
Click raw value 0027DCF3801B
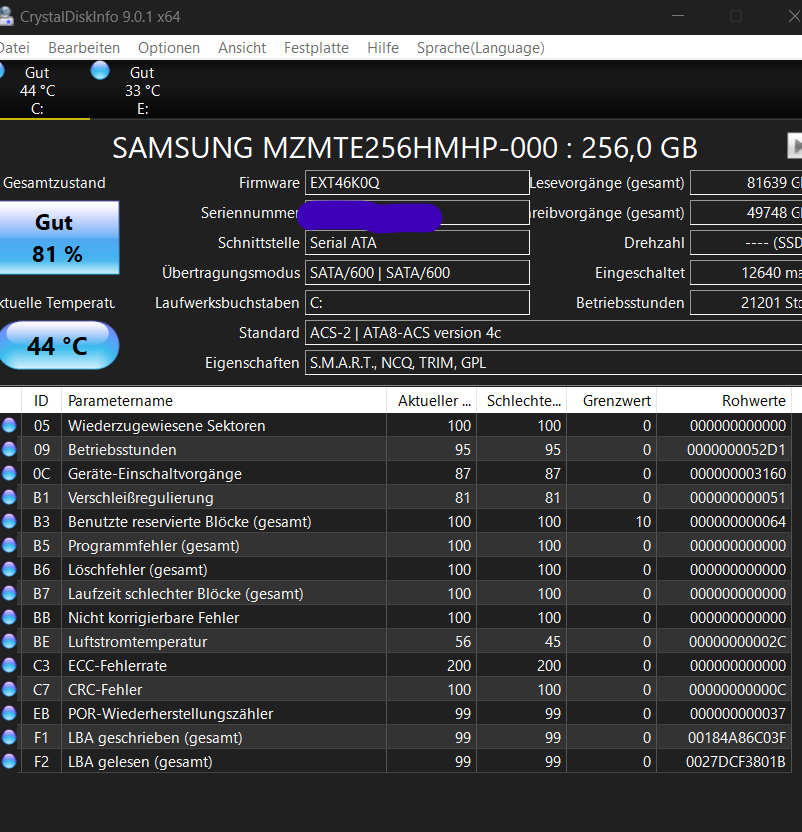(x=736, y=762)
